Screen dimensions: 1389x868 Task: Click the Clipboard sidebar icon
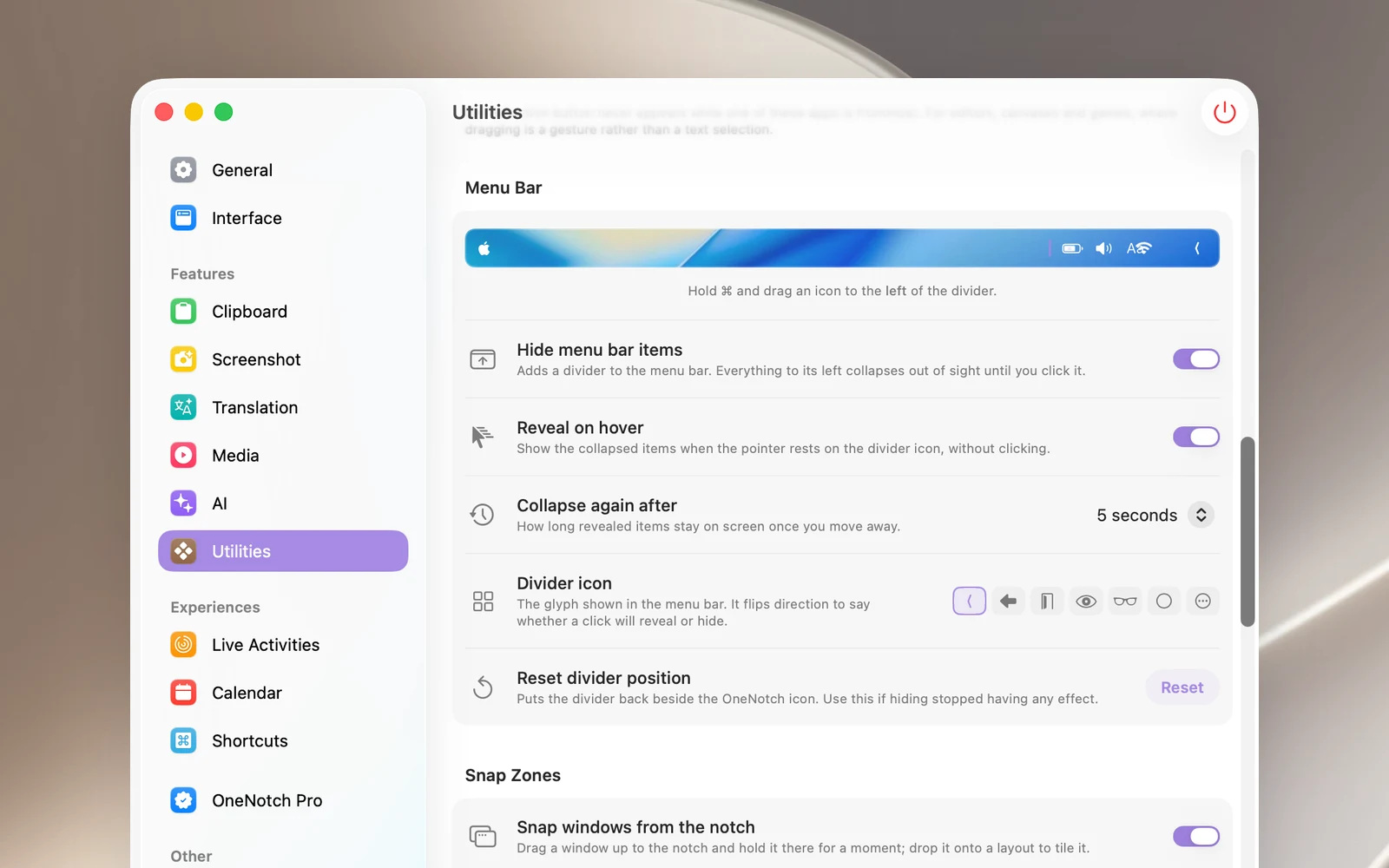pos(183,311)
